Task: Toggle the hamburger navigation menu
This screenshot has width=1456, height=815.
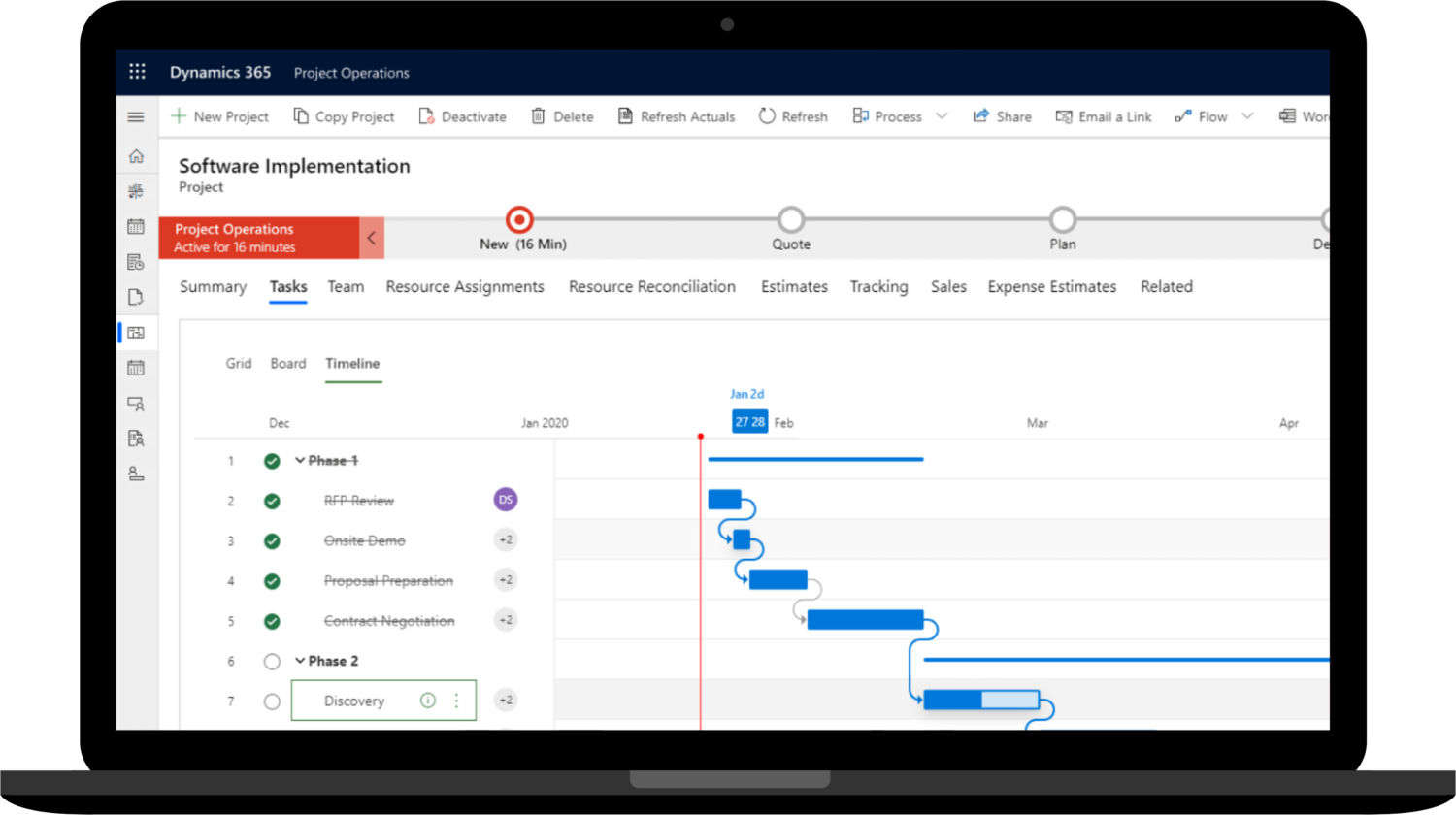Action: point(136,117)
